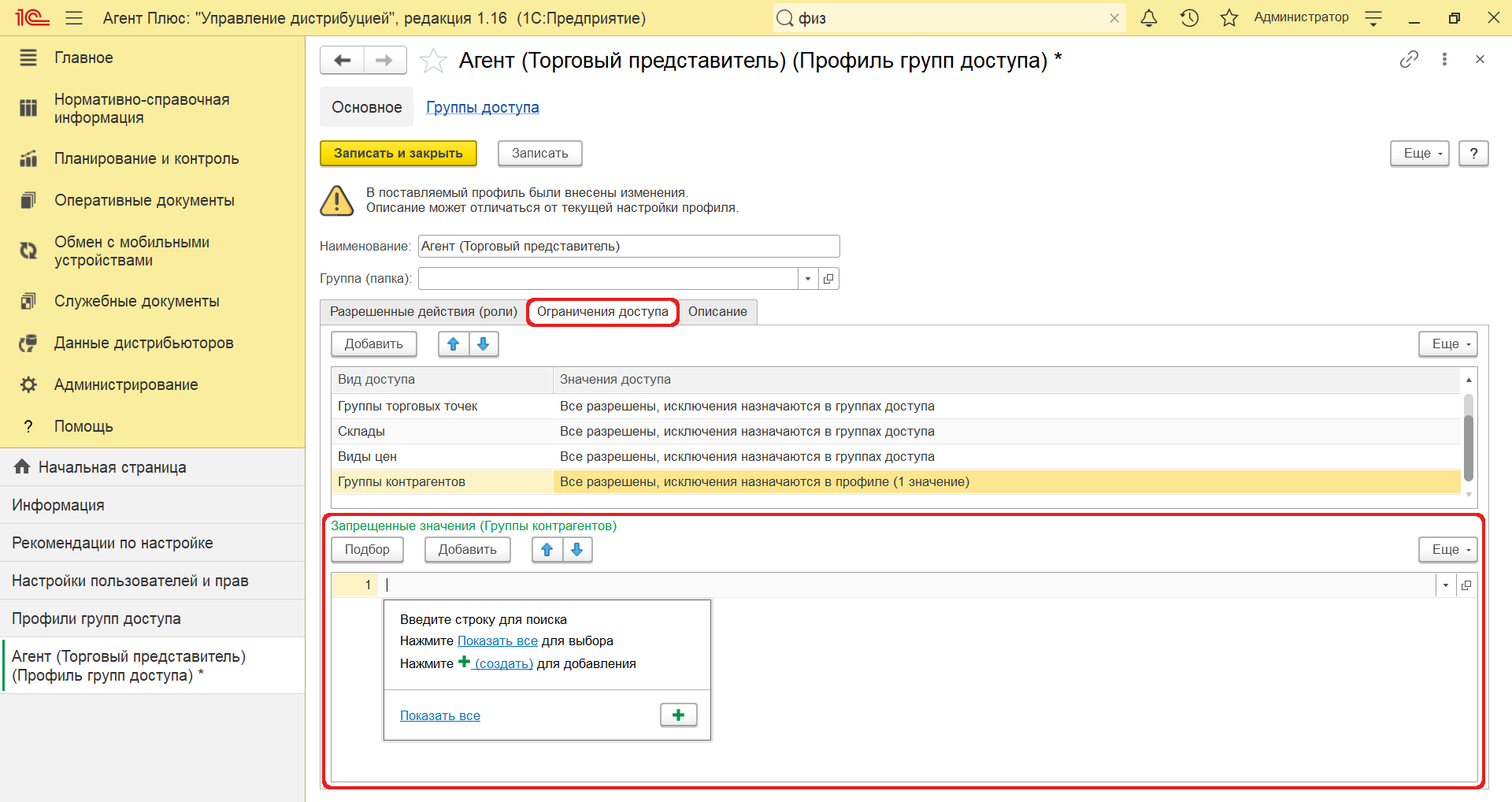The width and height of the screenshot is (1512, 802).
Task: Open the form's three-dot options menu
Action: point(1444,59)
